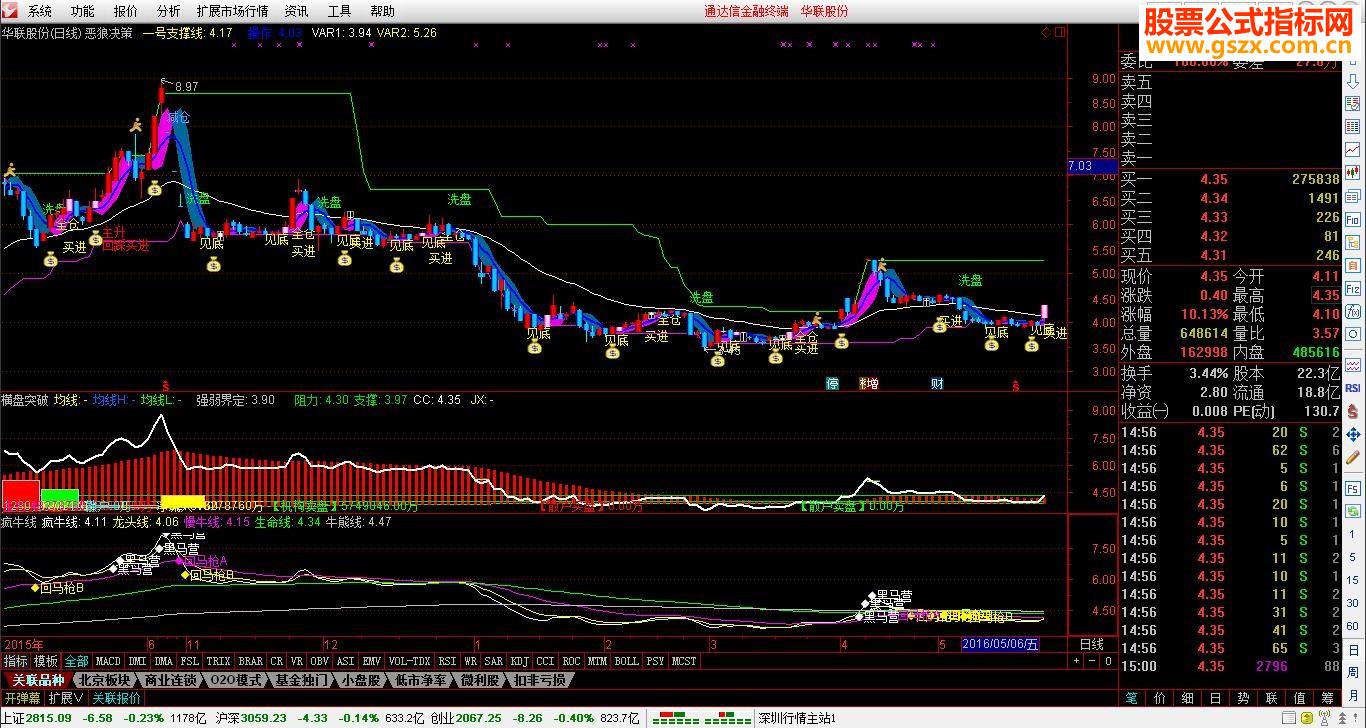Click the zoom-out minus button below 日线
Screen dimensions: 1366x728
click(1092, 661)
